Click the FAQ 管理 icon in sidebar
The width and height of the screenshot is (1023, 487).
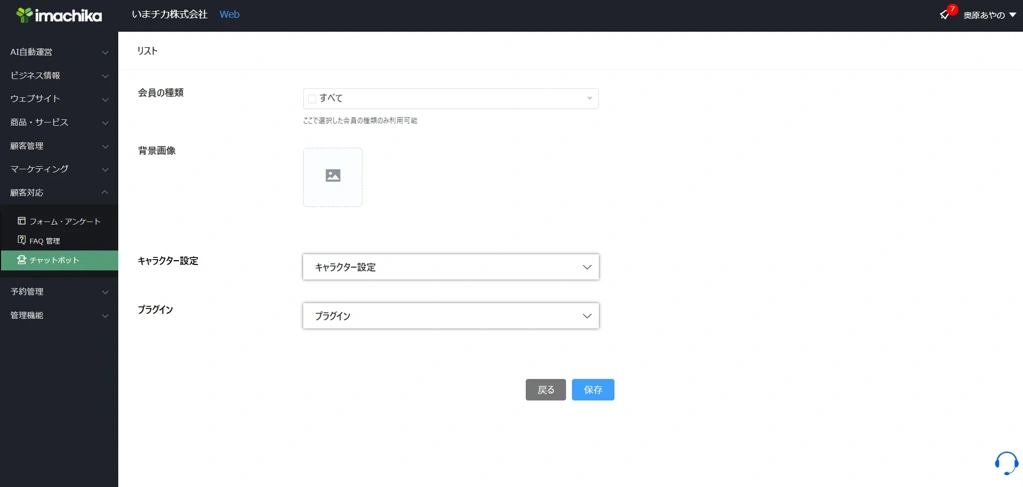point(22,240)
